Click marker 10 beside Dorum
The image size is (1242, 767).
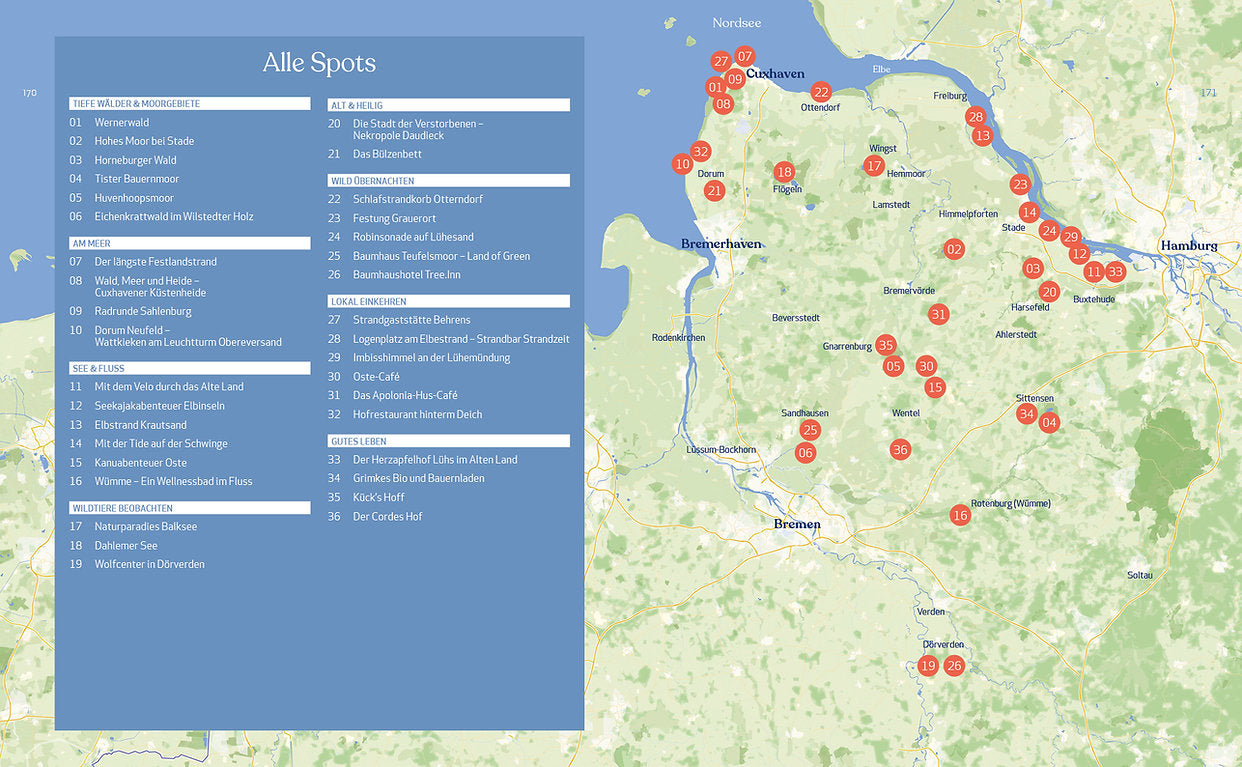[x=684, y=163]
